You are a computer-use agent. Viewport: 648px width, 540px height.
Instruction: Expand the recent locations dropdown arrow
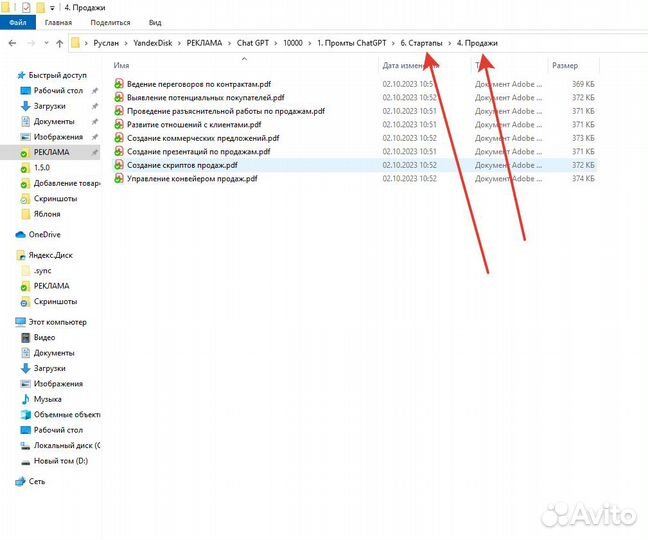tap(46, 43)
